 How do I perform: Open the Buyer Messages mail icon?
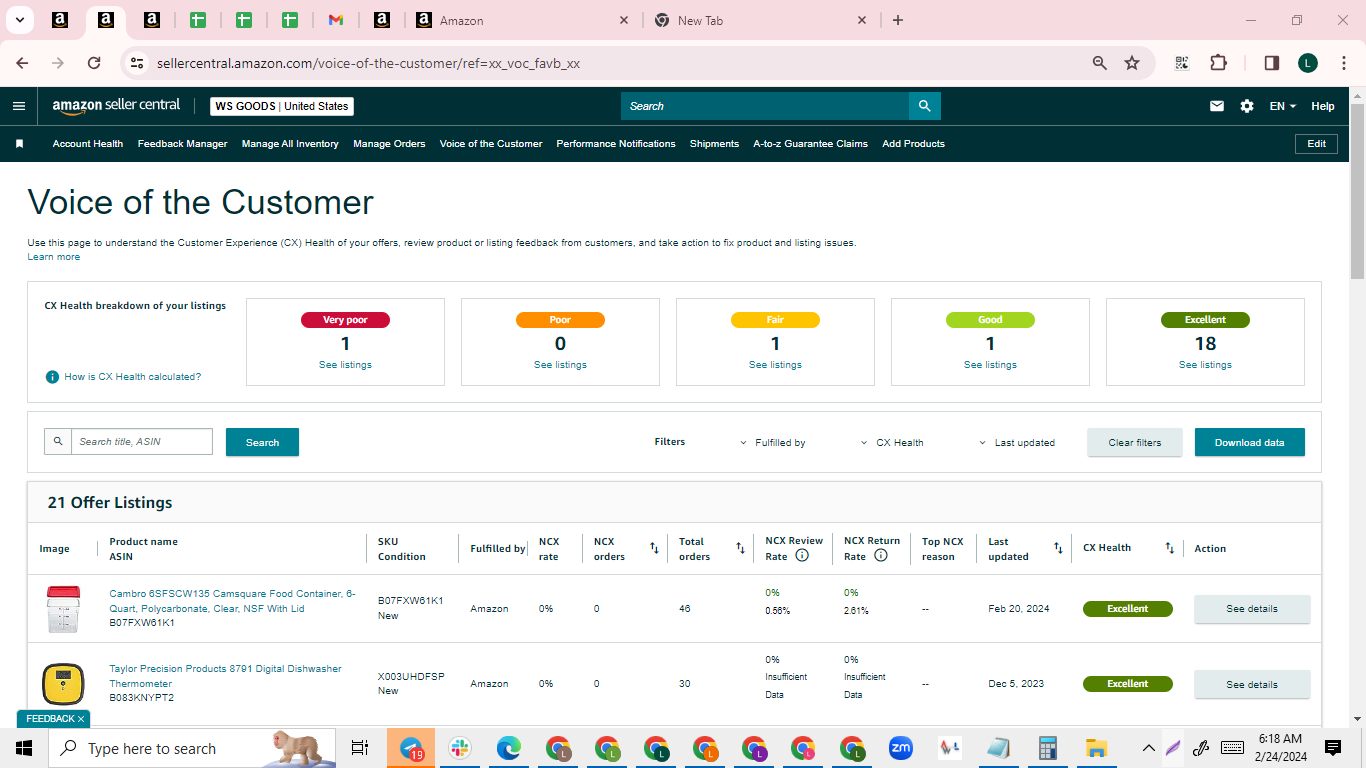(x=1217, y=106)
